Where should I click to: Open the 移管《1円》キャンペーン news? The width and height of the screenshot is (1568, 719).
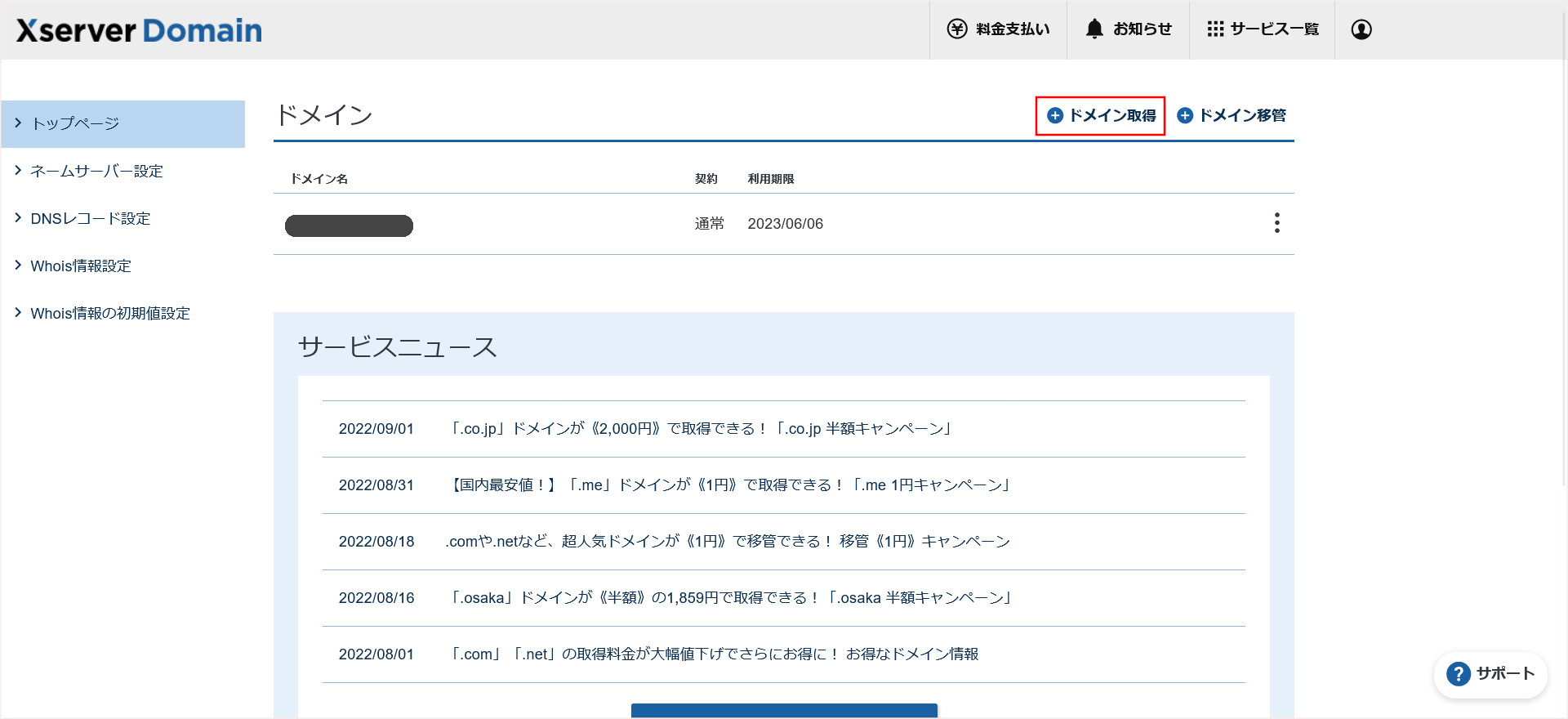click(728, 542)
